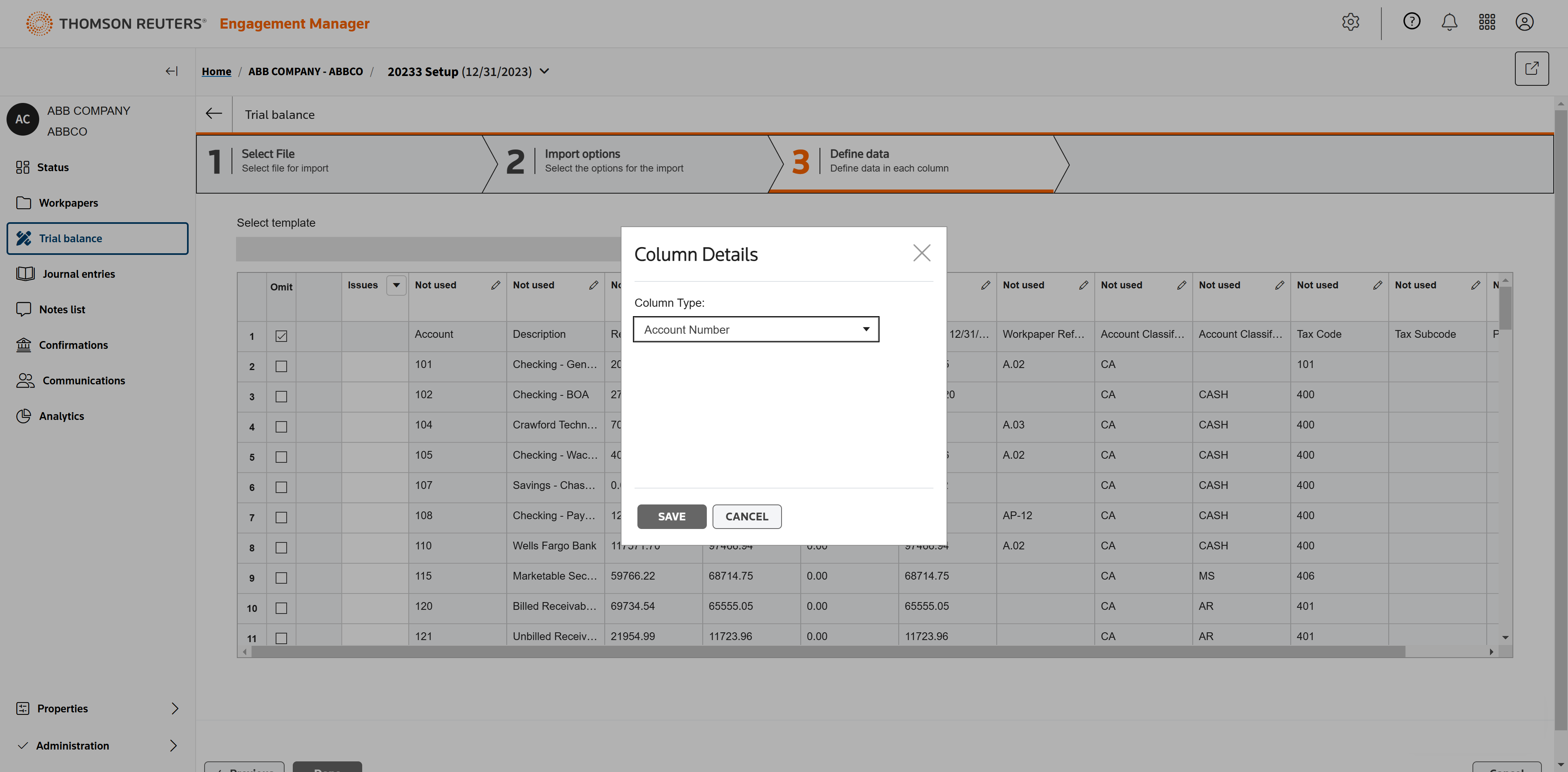The height and width of the screenshot is (772, 1568).
Task: Open Journal entries in sidebar
Action: (78, 274)
